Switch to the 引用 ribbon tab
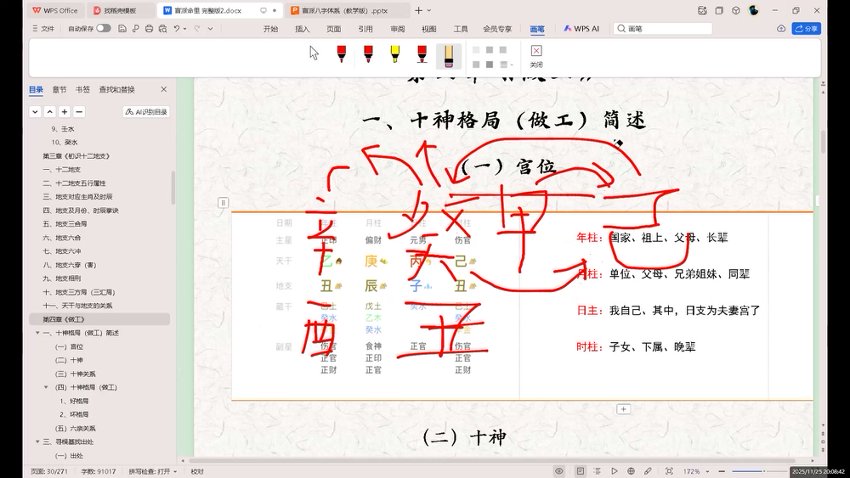 coord(365,29)
